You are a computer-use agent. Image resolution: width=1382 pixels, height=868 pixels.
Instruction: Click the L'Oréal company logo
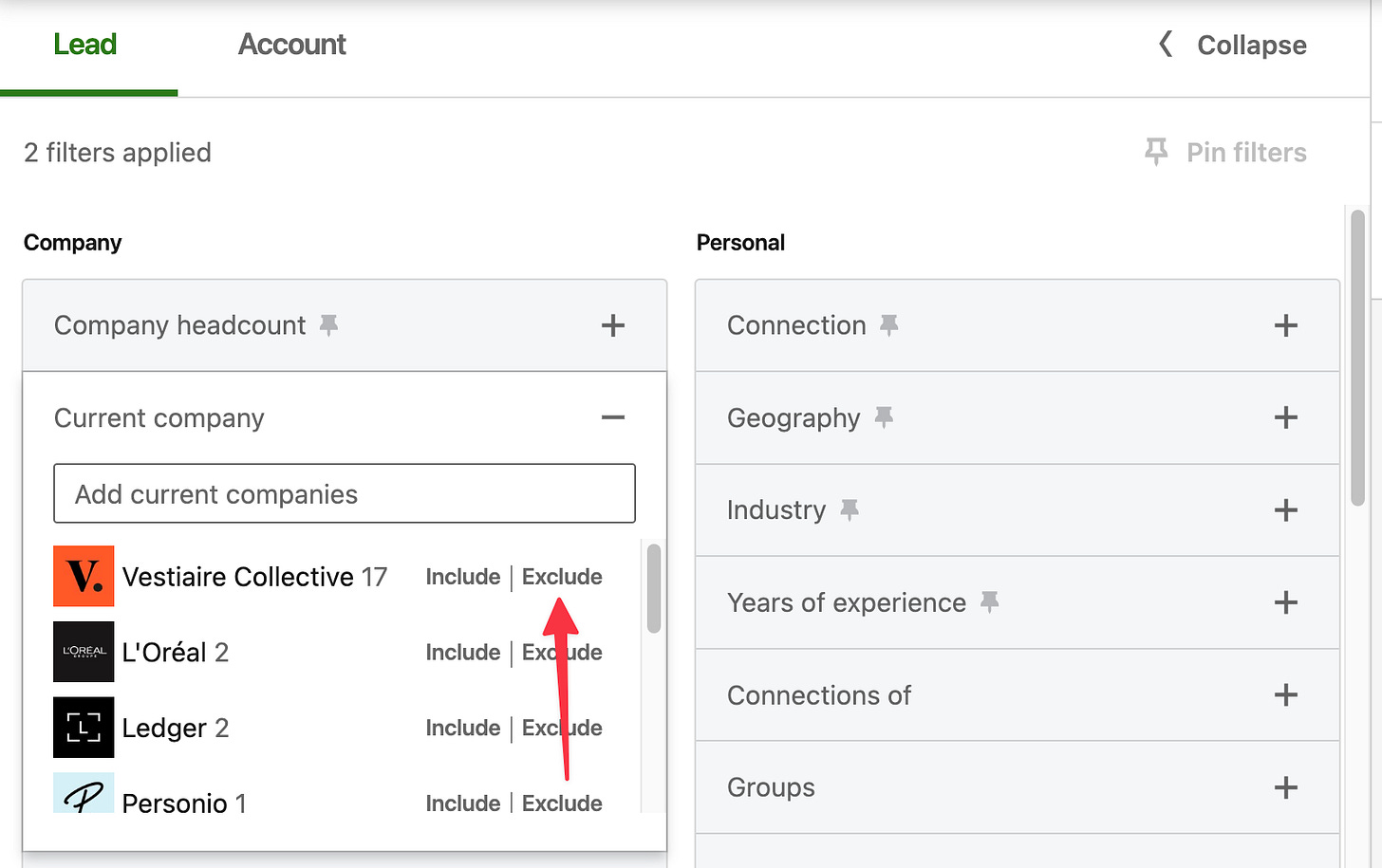coord(84,652)
